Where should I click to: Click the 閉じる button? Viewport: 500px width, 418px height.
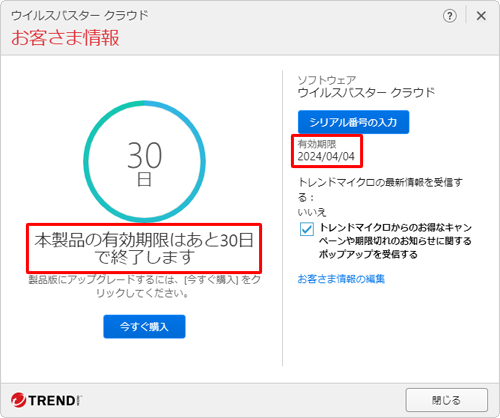point(447,400)
